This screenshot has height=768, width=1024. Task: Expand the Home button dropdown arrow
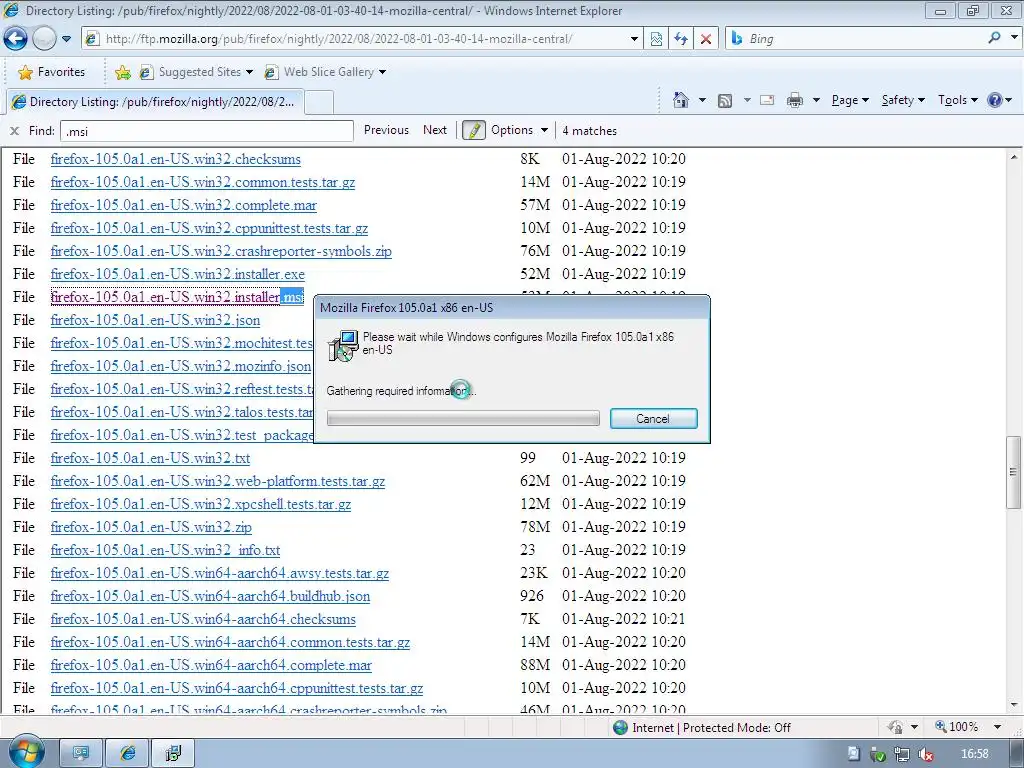pyautogui.click(x=702, y=100)
